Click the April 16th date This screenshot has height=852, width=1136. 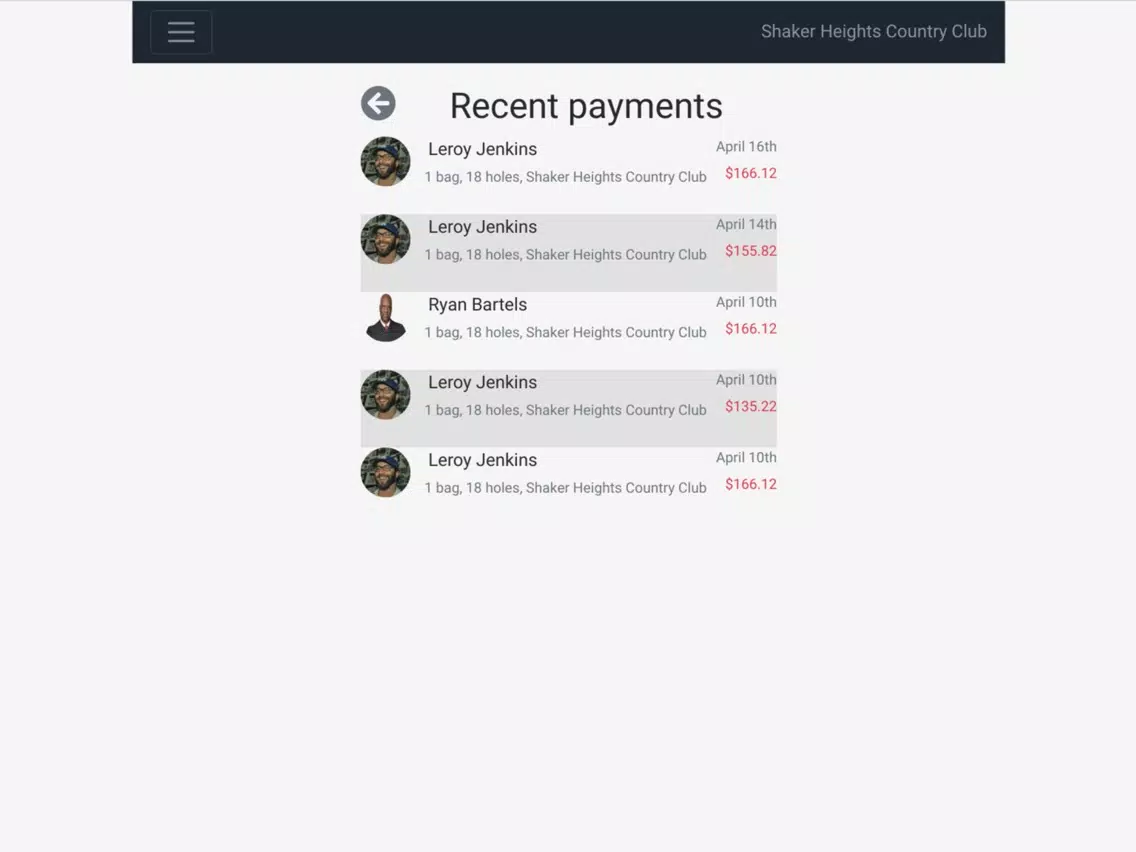pyautogui.click(x=746, y=146)
